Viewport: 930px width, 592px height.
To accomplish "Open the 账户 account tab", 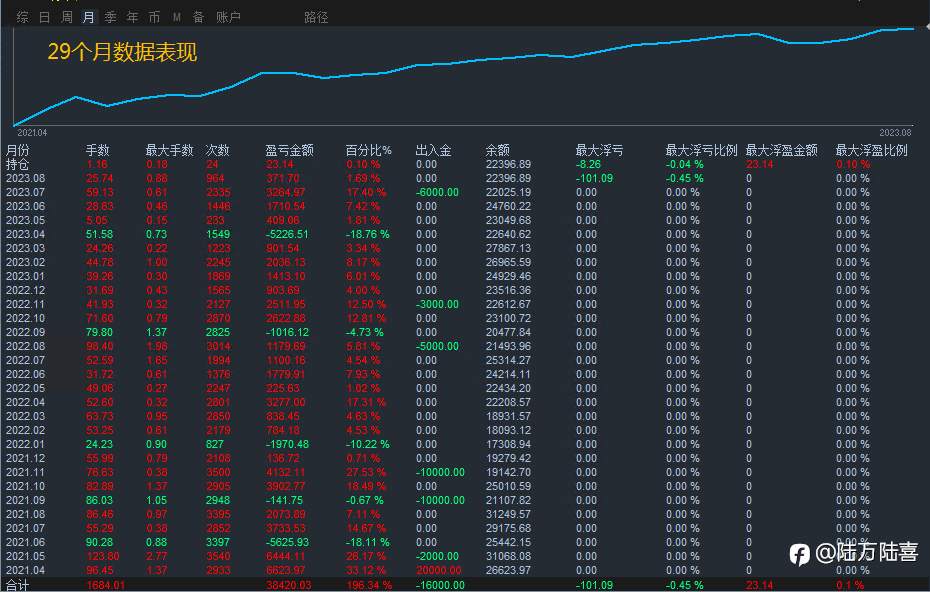I will (228, 17).
